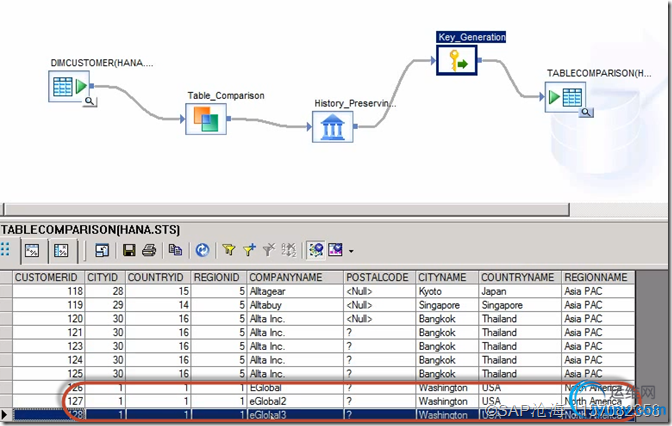Screen dimensions: 672x426
Task: Select customer ID 120 cell
Action: (x=48, y=319)
